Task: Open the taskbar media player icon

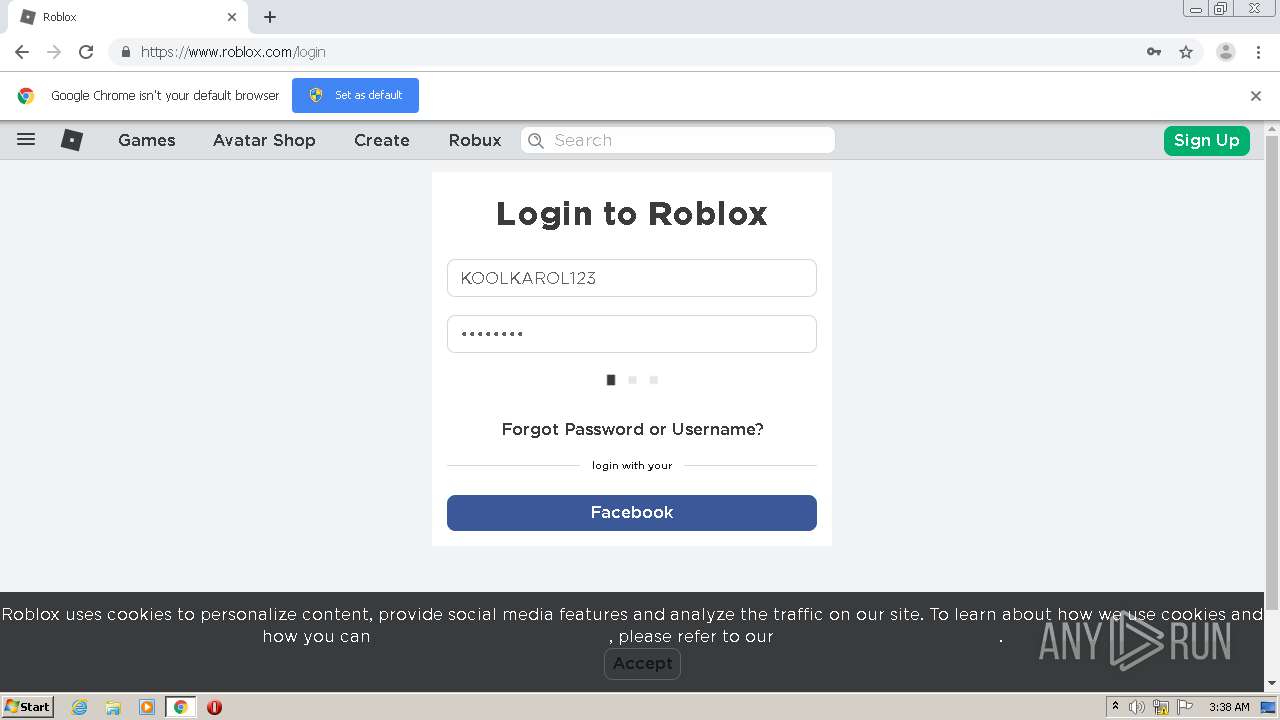Action: [x=147, y=707]
